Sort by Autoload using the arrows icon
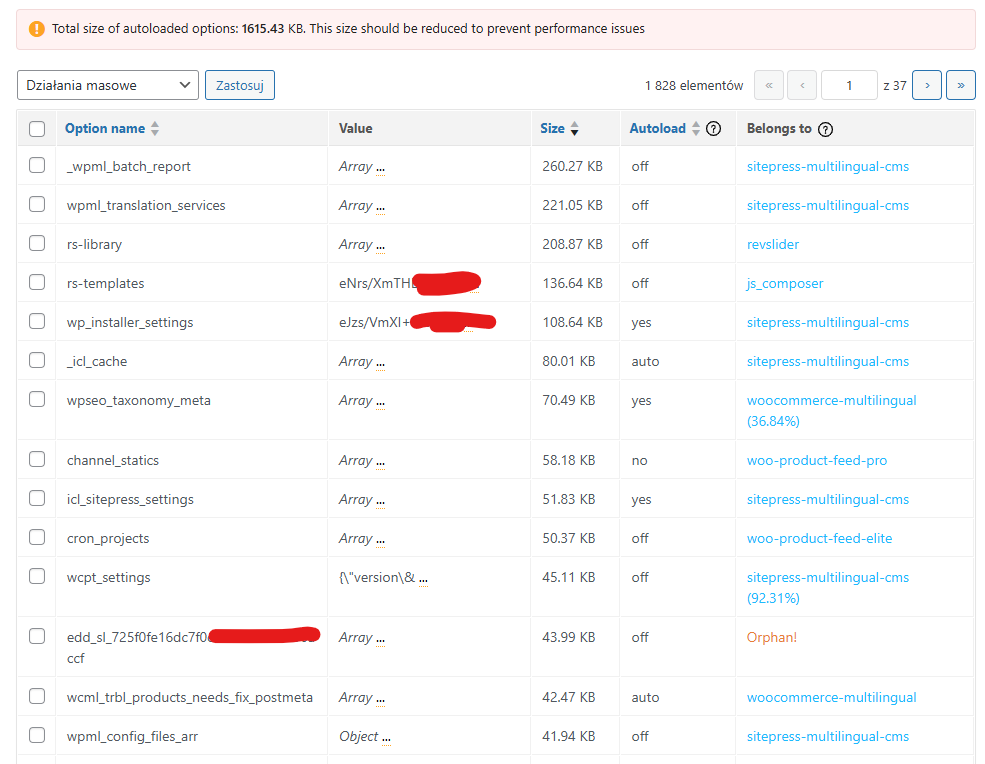This screenshot has width=985, height=764. [x=695, y=129]
